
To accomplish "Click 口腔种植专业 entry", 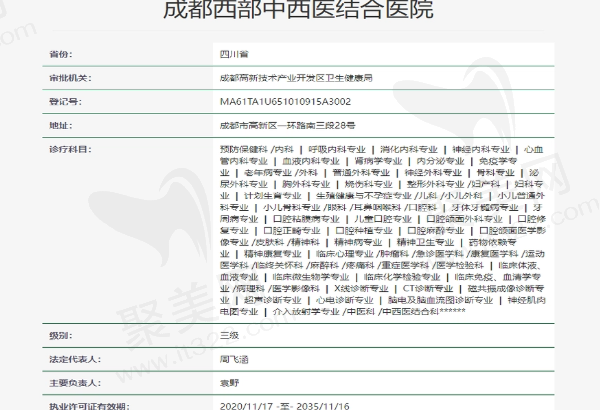I will [364, 231].
